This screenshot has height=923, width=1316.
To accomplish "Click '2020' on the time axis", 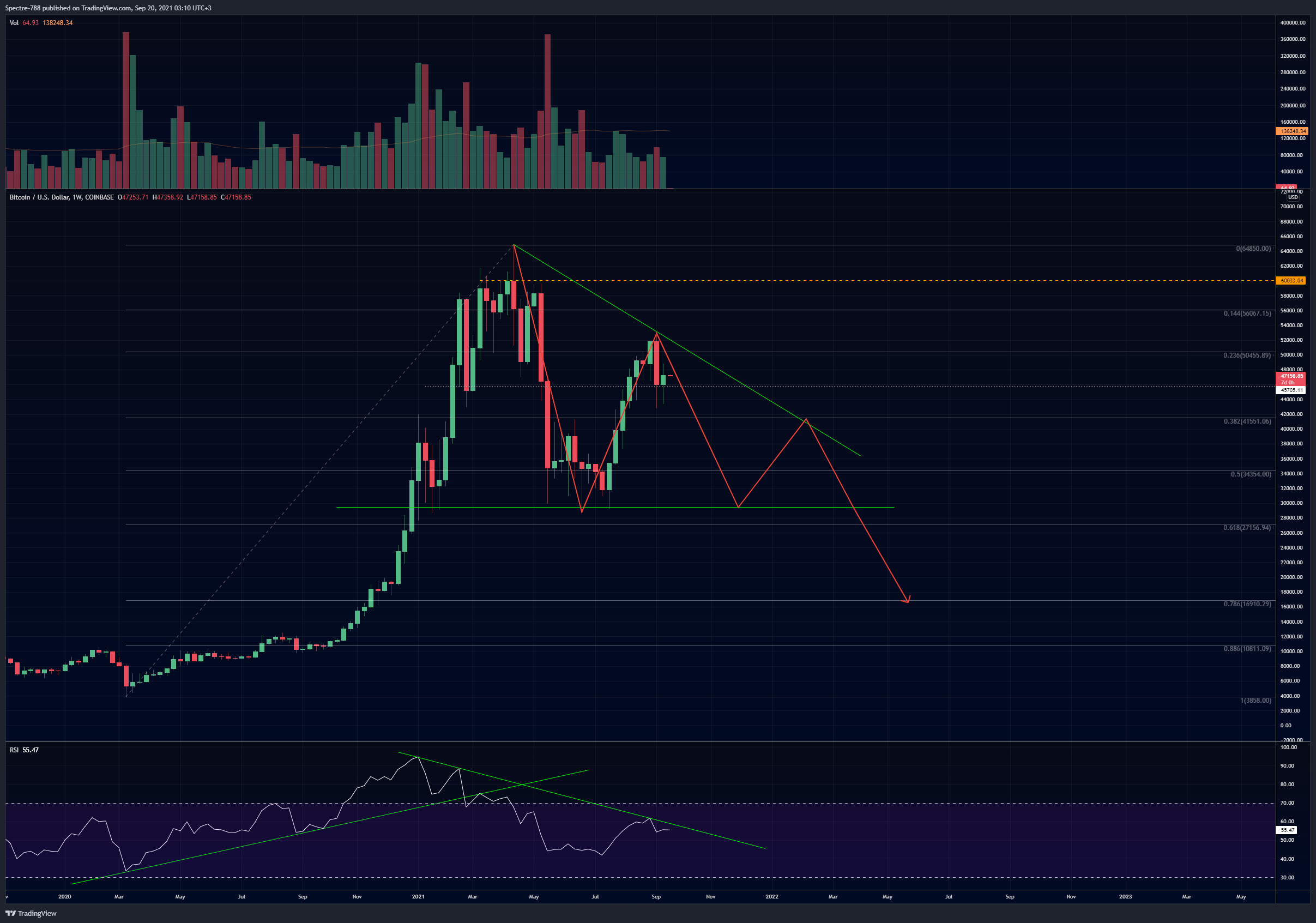I will (x=65, y=897).
